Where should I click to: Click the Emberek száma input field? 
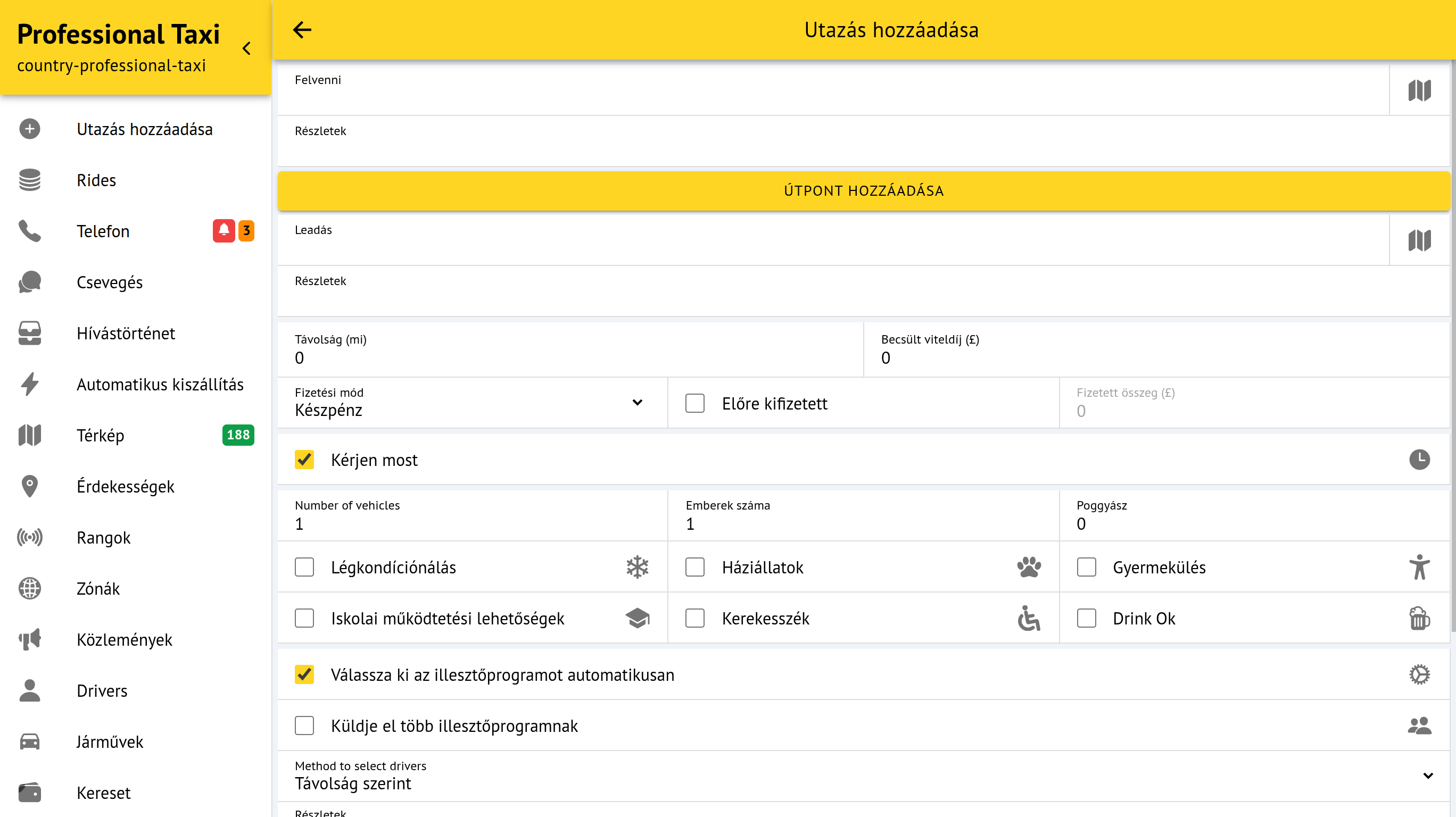click(x=862, y=523)
